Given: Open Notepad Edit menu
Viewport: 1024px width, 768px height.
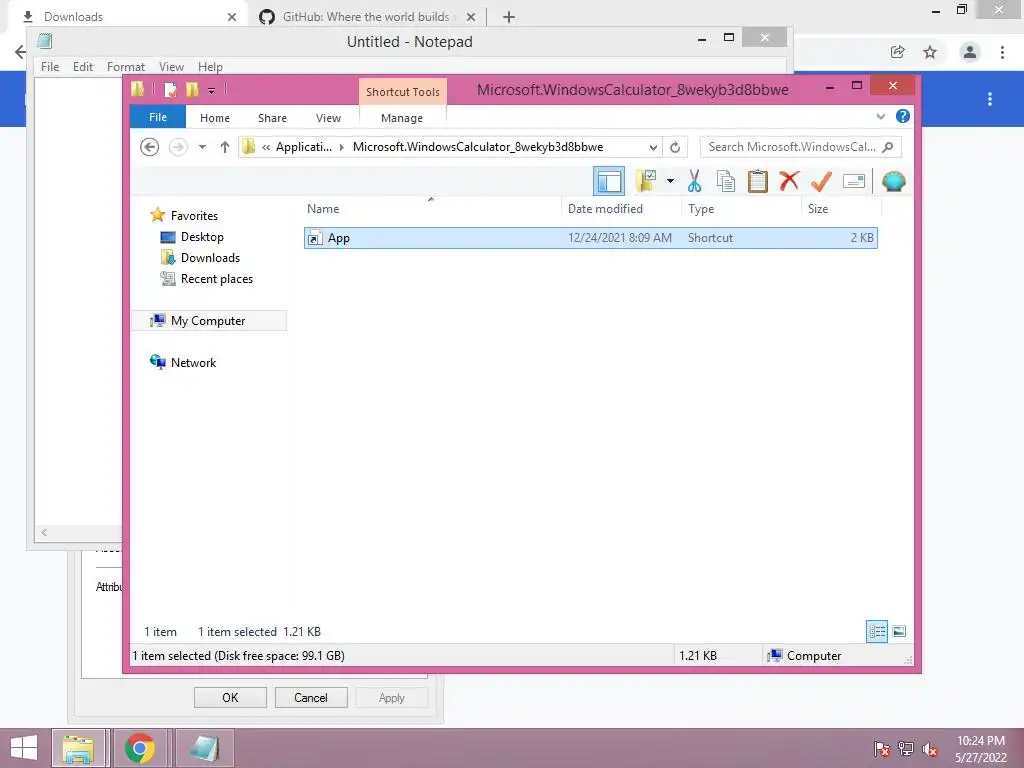Looking at the screenshot, I should pos(83,67).
